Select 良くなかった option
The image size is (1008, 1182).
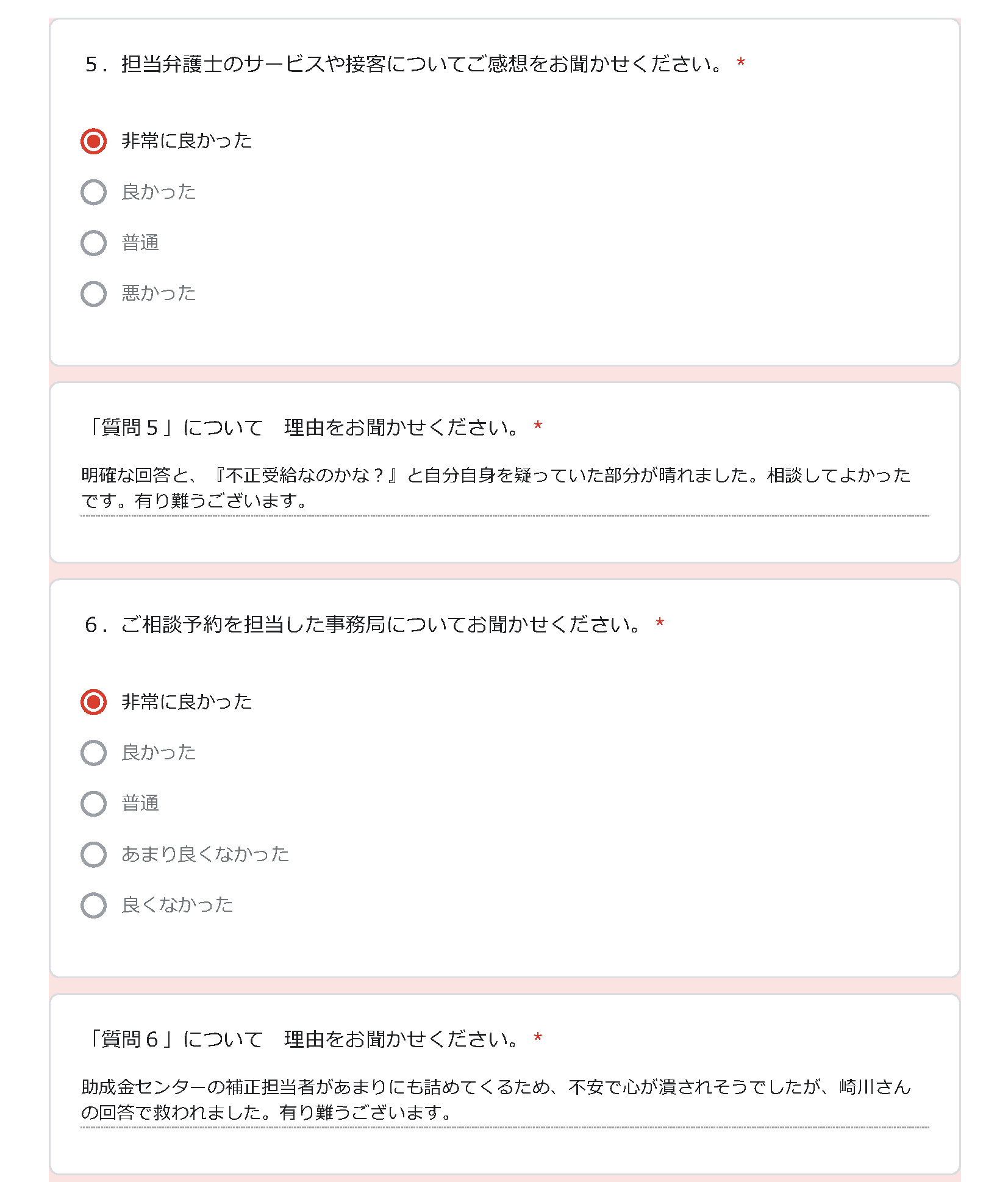[93, 905]
